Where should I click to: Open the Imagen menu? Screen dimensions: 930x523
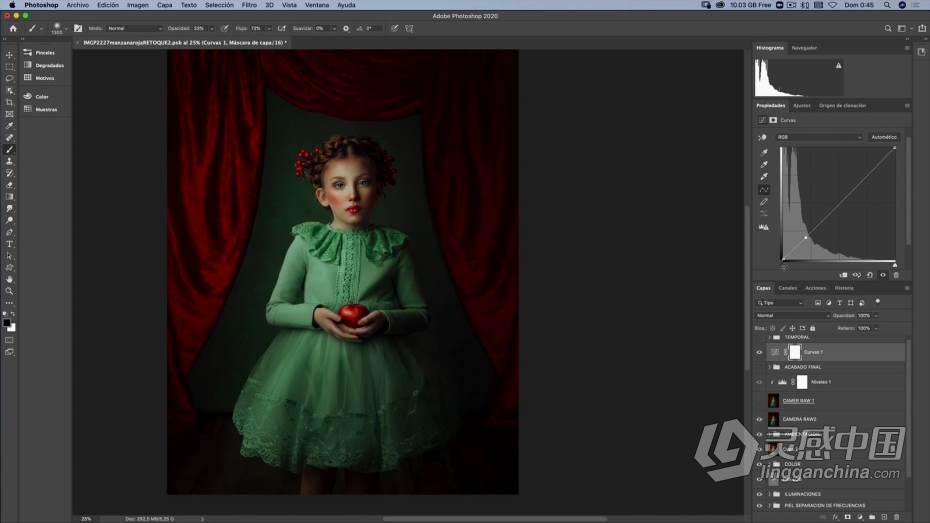coord(138,5)
